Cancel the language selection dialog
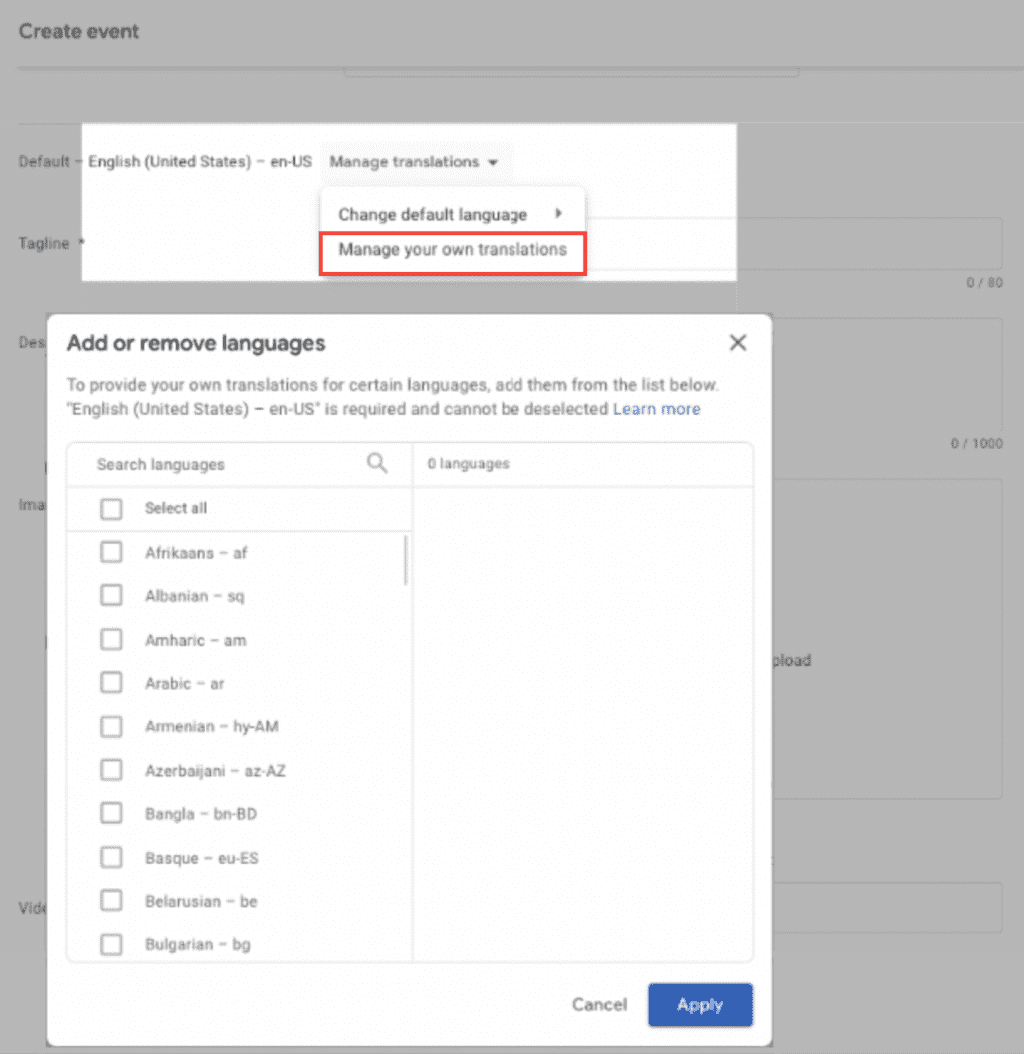Viewport: 1024px width, 1054px height. (x=599, y=1005)
